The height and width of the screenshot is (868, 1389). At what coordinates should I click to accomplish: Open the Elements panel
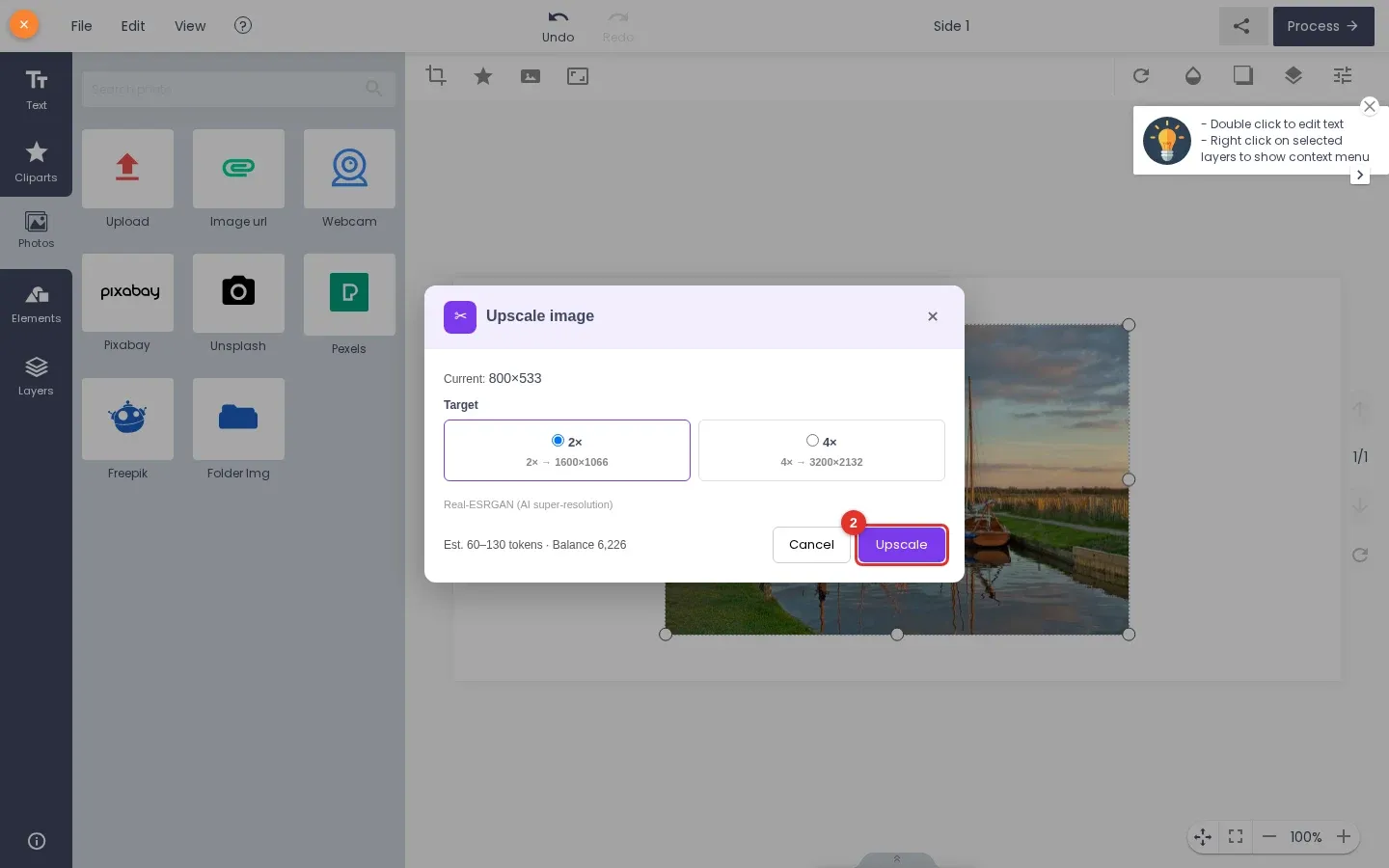[x=36, y=304]
